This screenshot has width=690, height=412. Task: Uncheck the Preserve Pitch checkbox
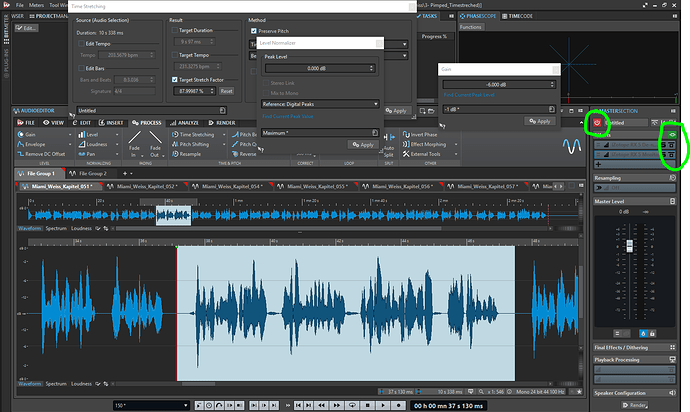click(x=253, y=31)
